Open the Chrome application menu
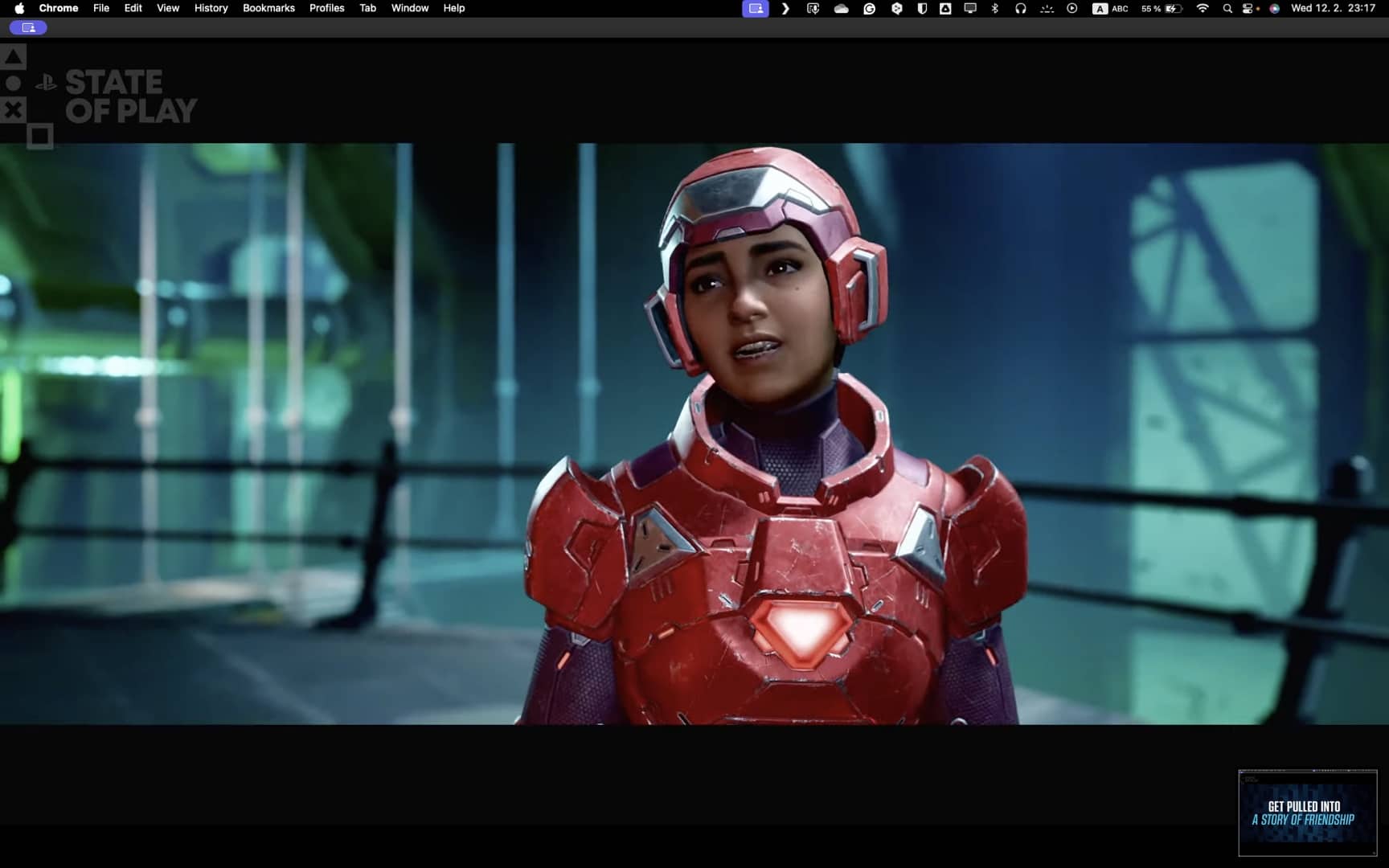The height and width of the screenshot is (868, 1389). (59, 8)
